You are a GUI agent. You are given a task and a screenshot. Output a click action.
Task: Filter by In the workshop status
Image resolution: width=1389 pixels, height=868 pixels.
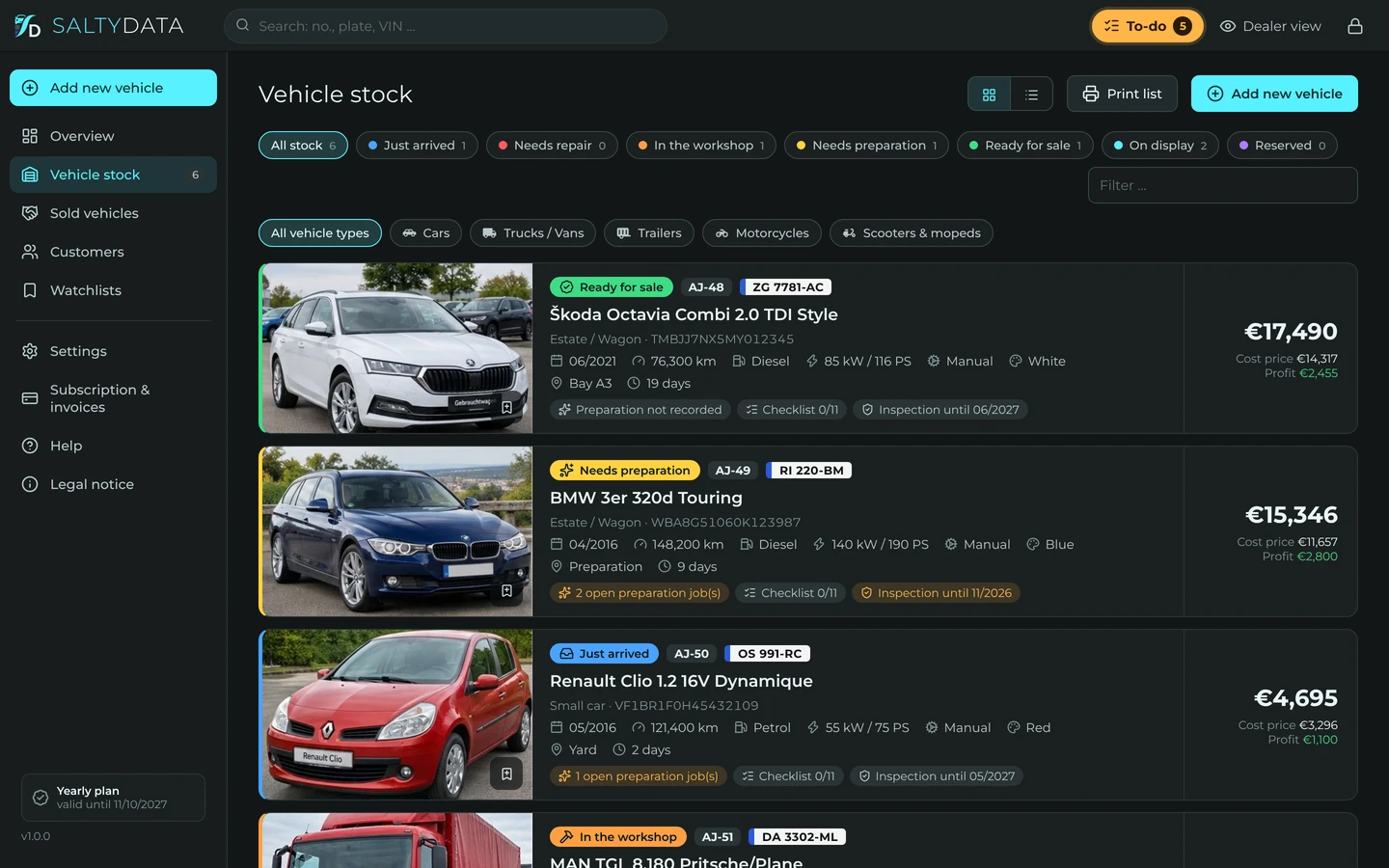(x=701, y=146)
